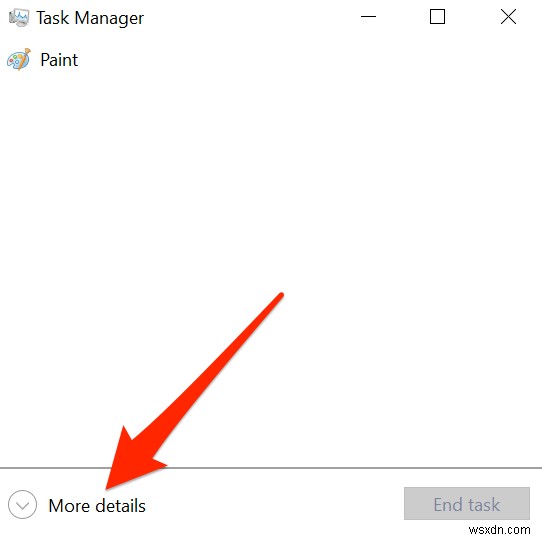Expand view using the More details chevron
This screenshot has height=540, width=542.
tap(22, 505)
